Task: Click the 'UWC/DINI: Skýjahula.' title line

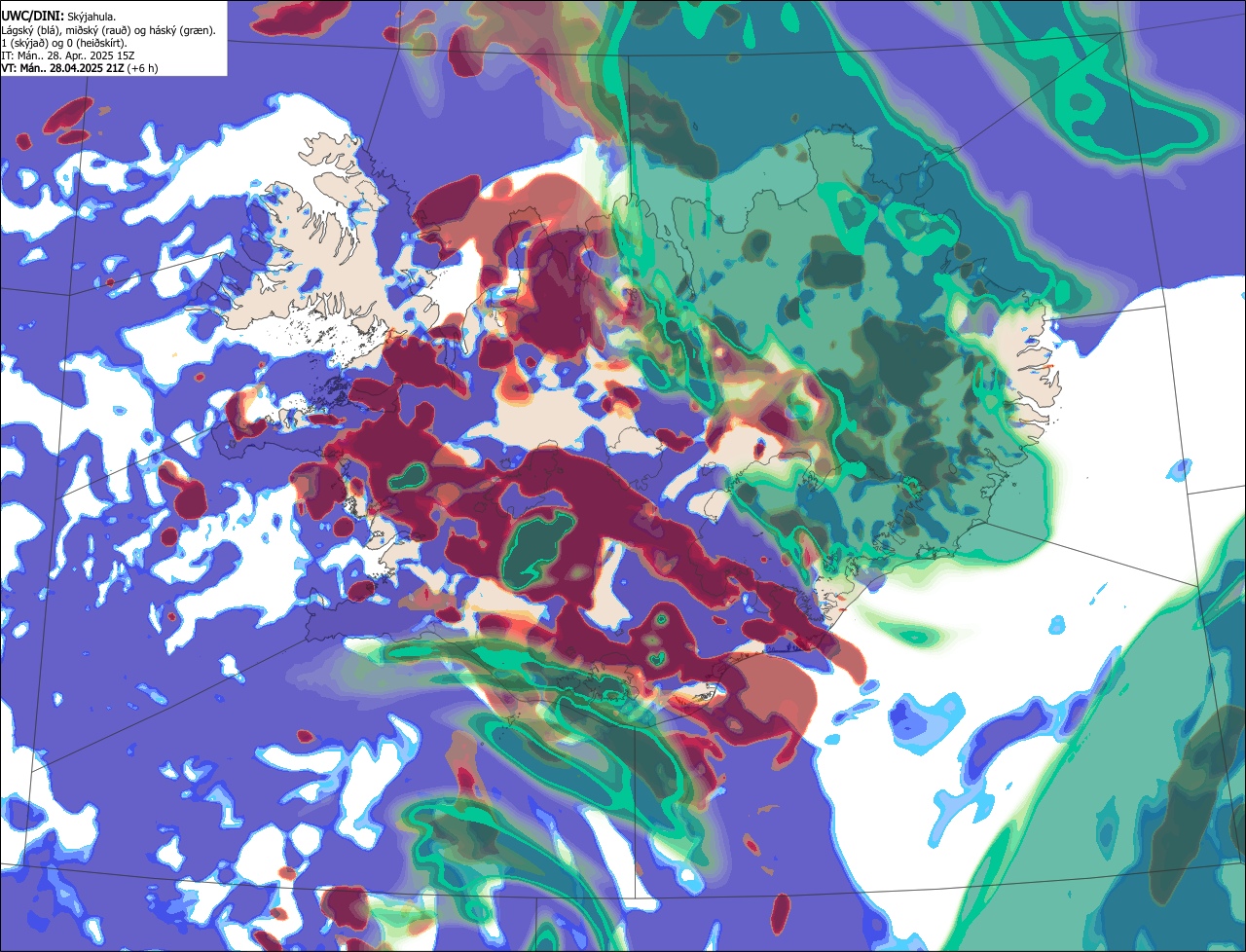Action: 58,17
